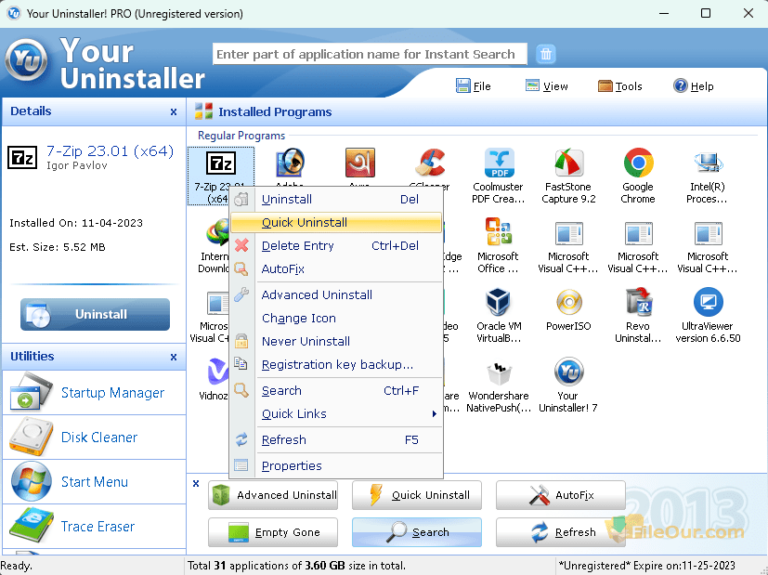Focus the Instant Search input field

pyautogui.click(x=370, y=54)
